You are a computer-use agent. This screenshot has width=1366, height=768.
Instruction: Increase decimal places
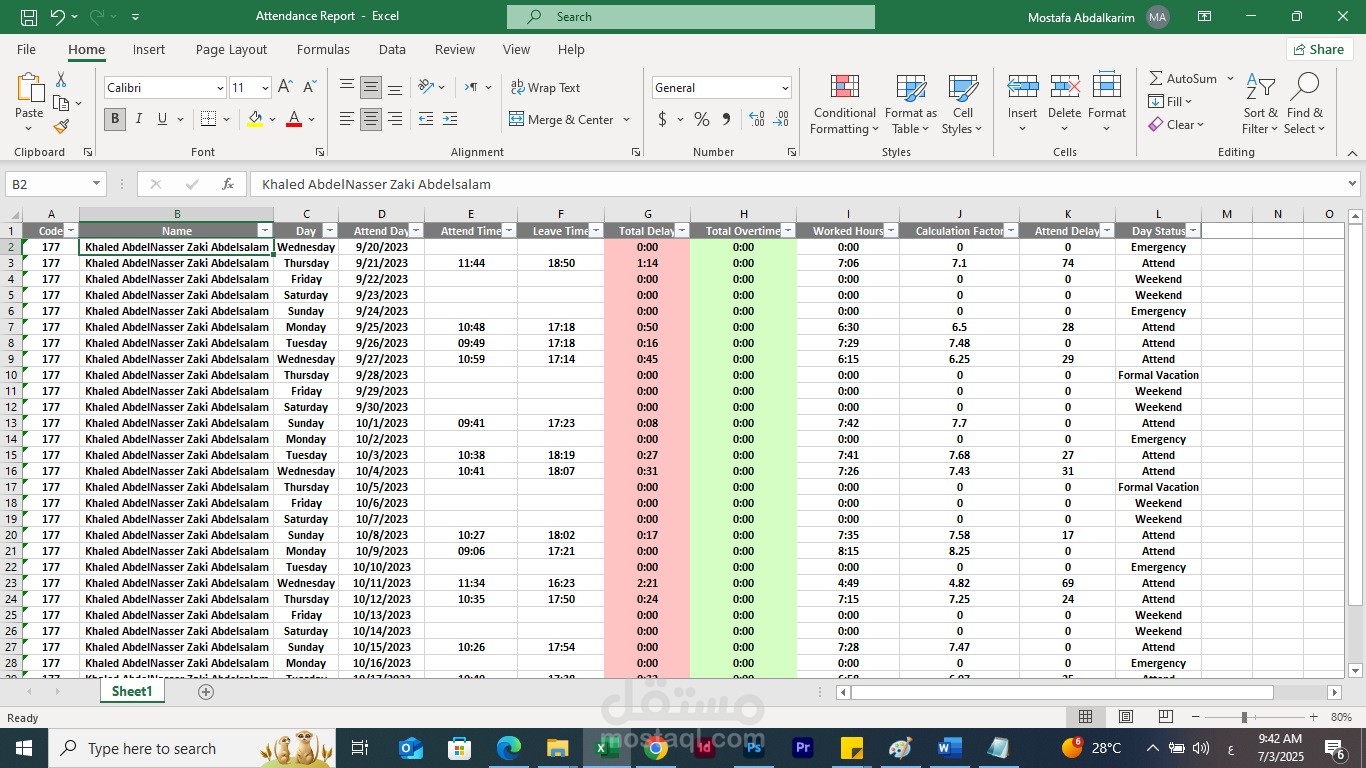[x=756, y=119]
